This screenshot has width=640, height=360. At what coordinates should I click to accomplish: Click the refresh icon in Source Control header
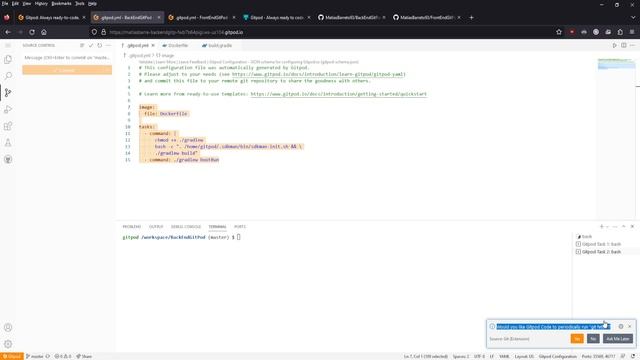(x=100, y=45)
